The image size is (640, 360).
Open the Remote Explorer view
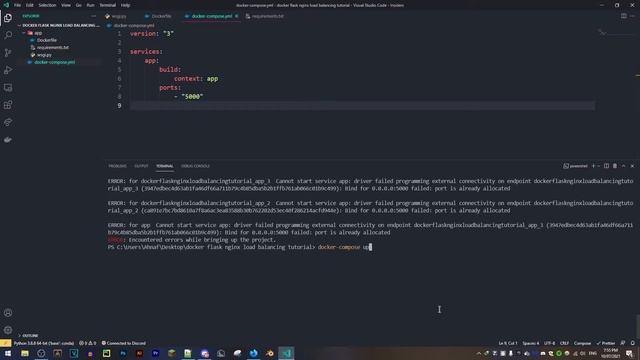point(8,88)
